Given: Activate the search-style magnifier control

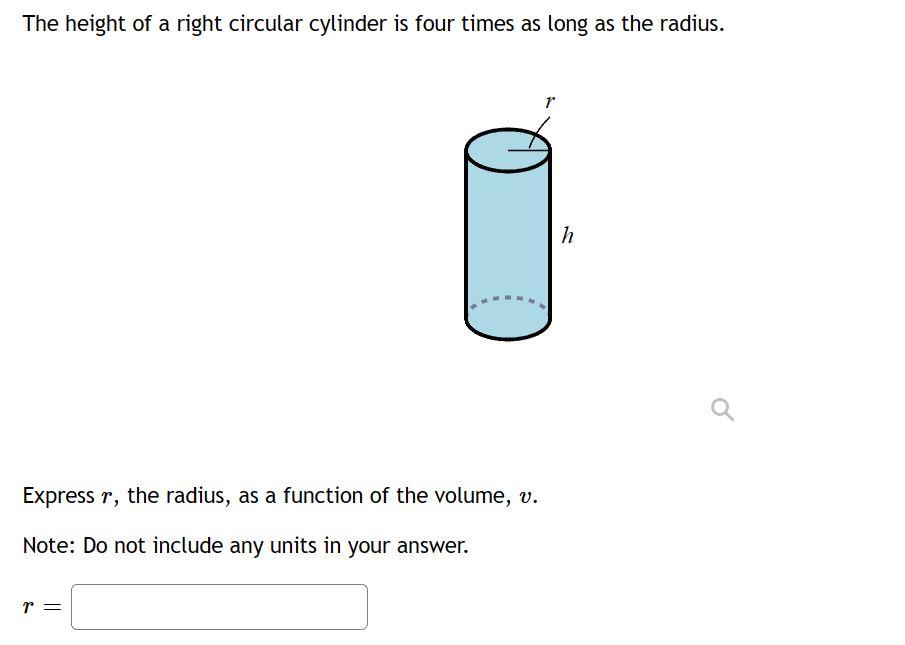Looking at the screenshot, I should click(721, 409).
